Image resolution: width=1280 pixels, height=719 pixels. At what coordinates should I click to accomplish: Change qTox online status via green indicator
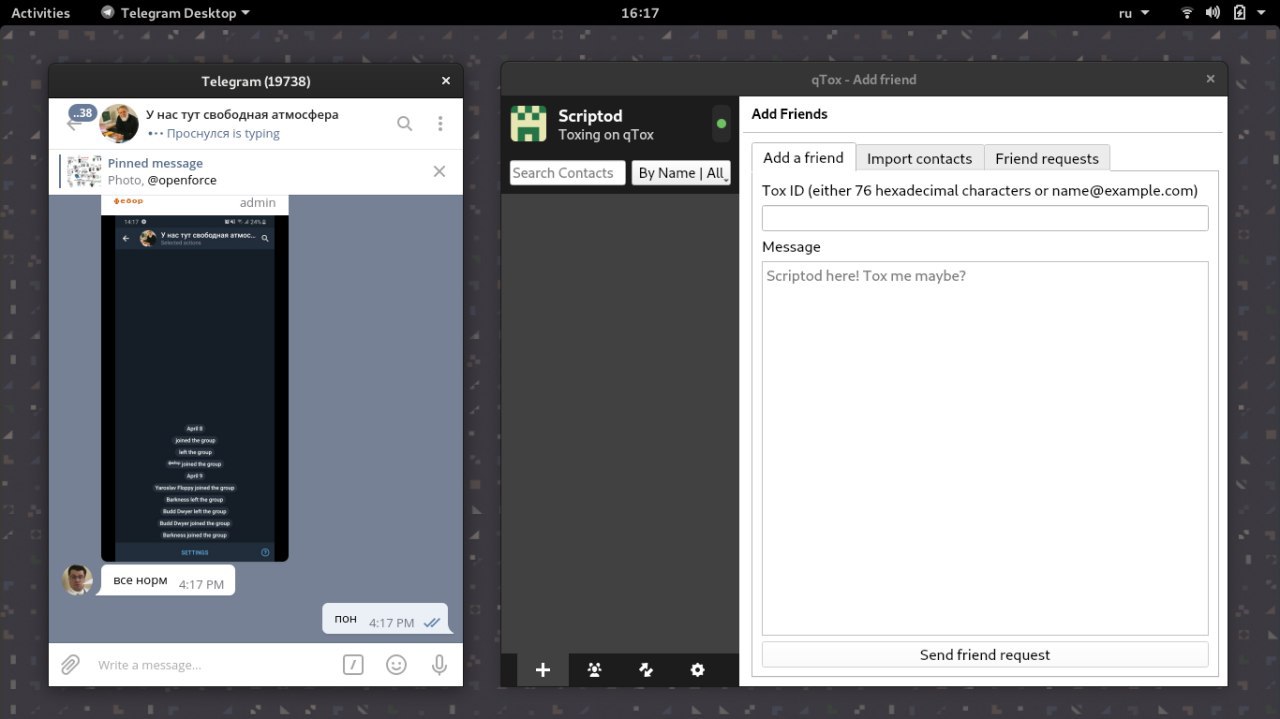(x=721, y=124)
